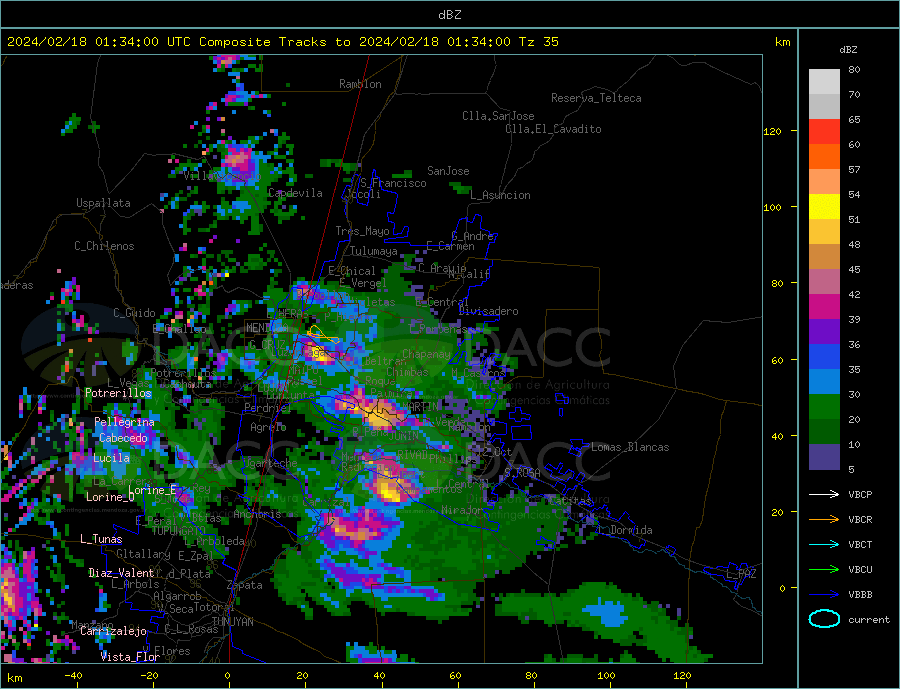Click the Tres_Mayo map label
Screen dimensions: 900x689
point(363,231)
